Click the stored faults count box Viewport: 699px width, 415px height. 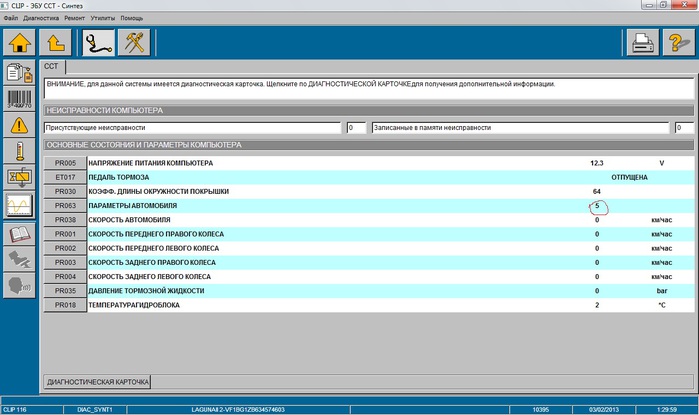(684, 128)
